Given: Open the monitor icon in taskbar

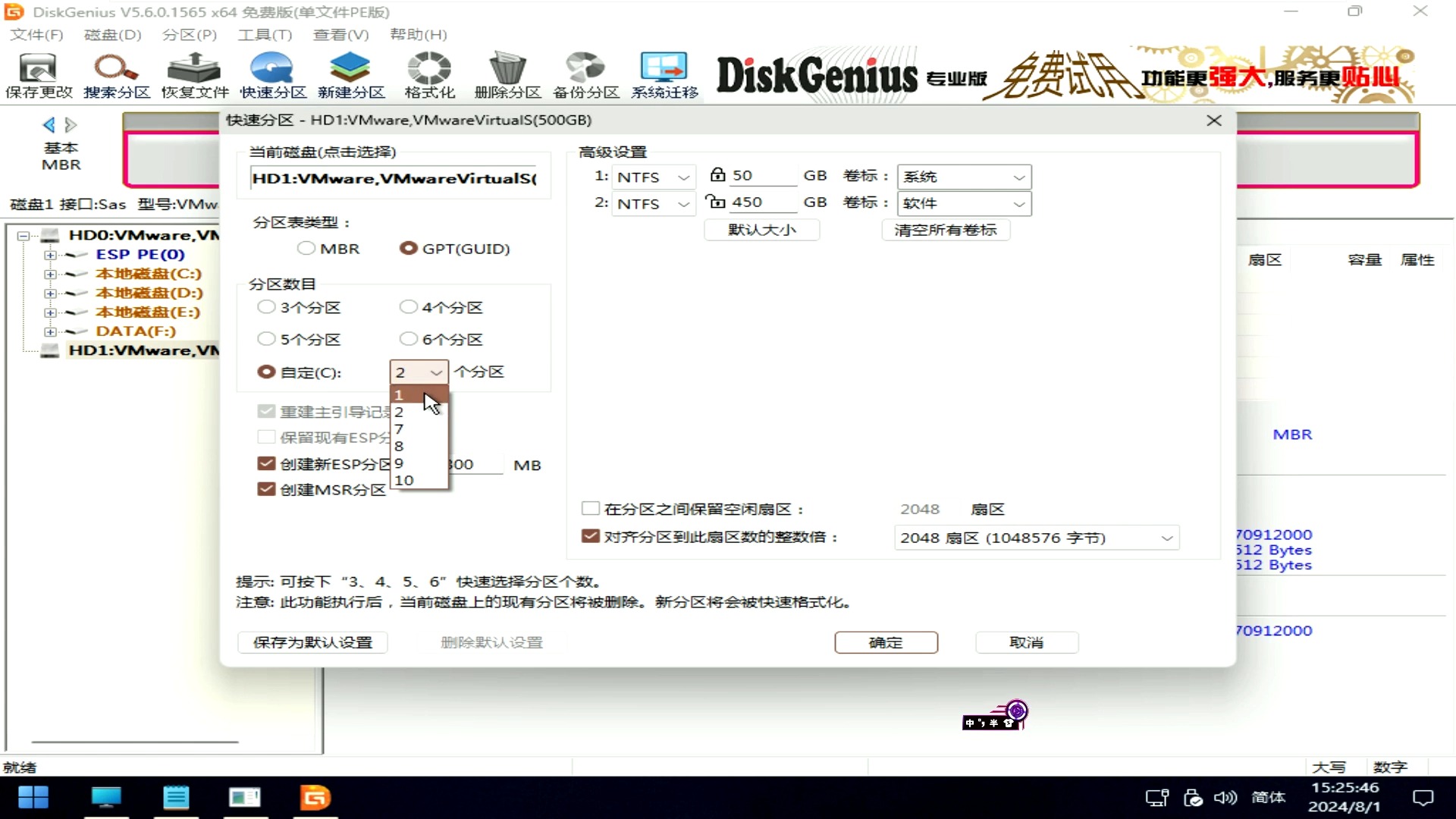Looking at the screenshot, I should [106, 797].
